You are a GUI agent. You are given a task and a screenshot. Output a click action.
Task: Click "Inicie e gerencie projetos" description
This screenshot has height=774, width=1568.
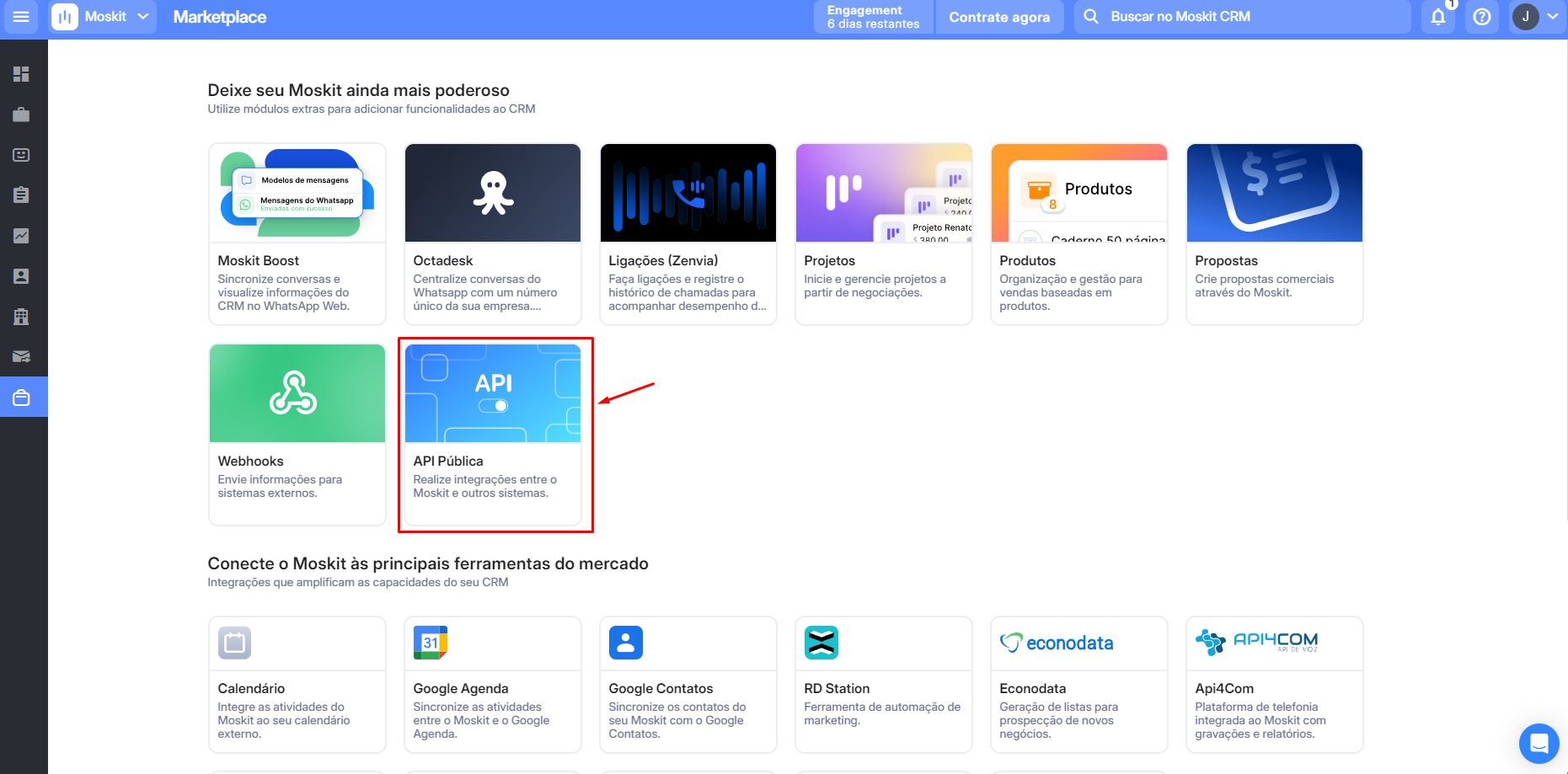click(875, 286)
